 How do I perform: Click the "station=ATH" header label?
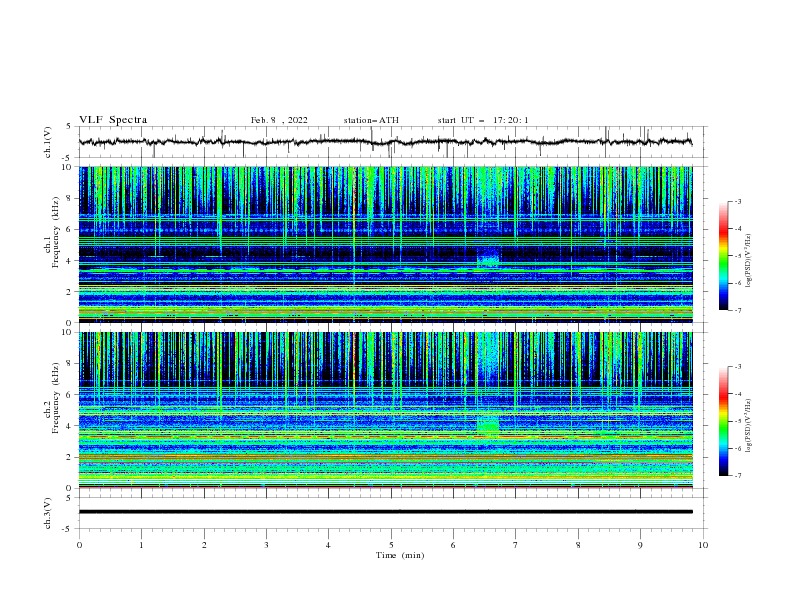point(371,120)
